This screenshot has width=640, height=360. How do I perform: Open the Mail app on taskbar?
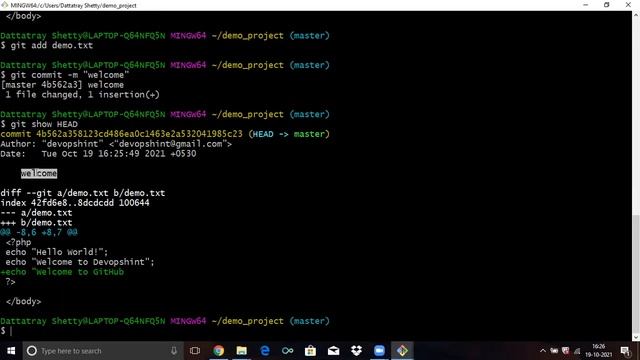point(333,351)
